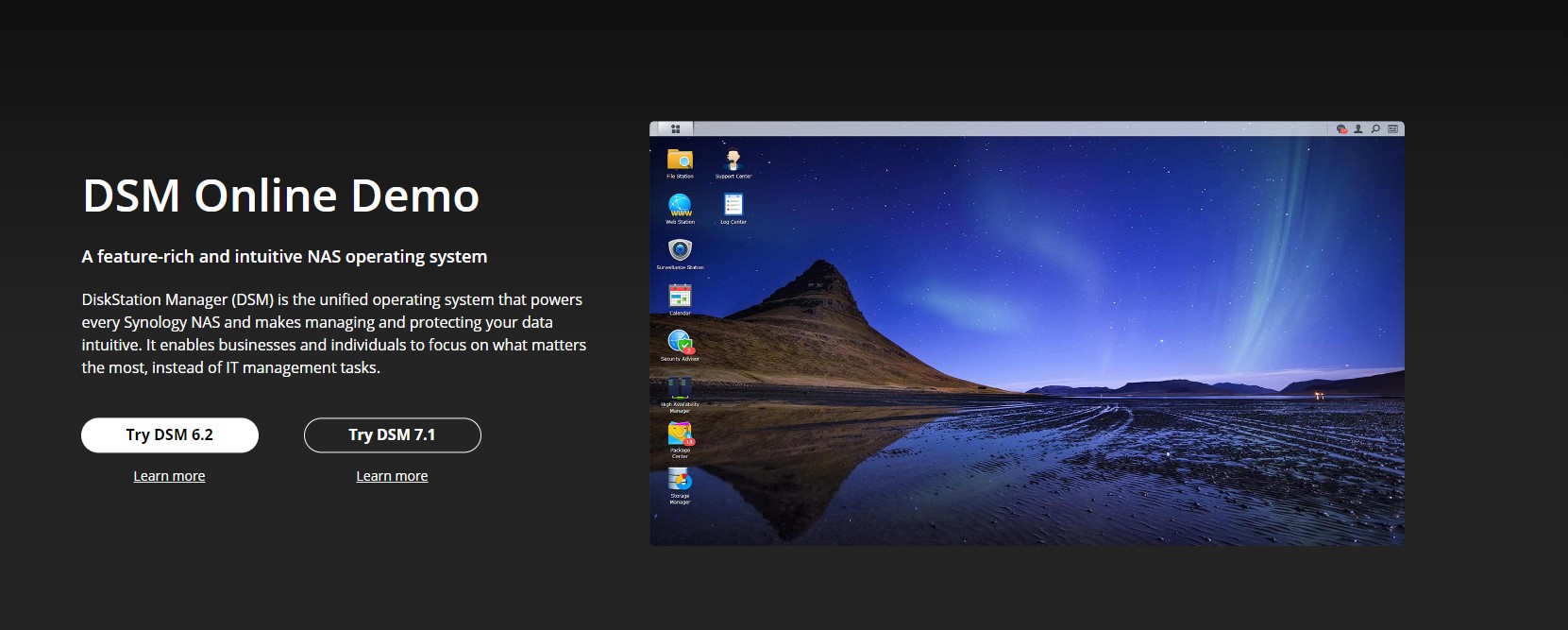Click the DSM Online Demo heading
Screen dimensions: 1568x630
coord(281,196)
